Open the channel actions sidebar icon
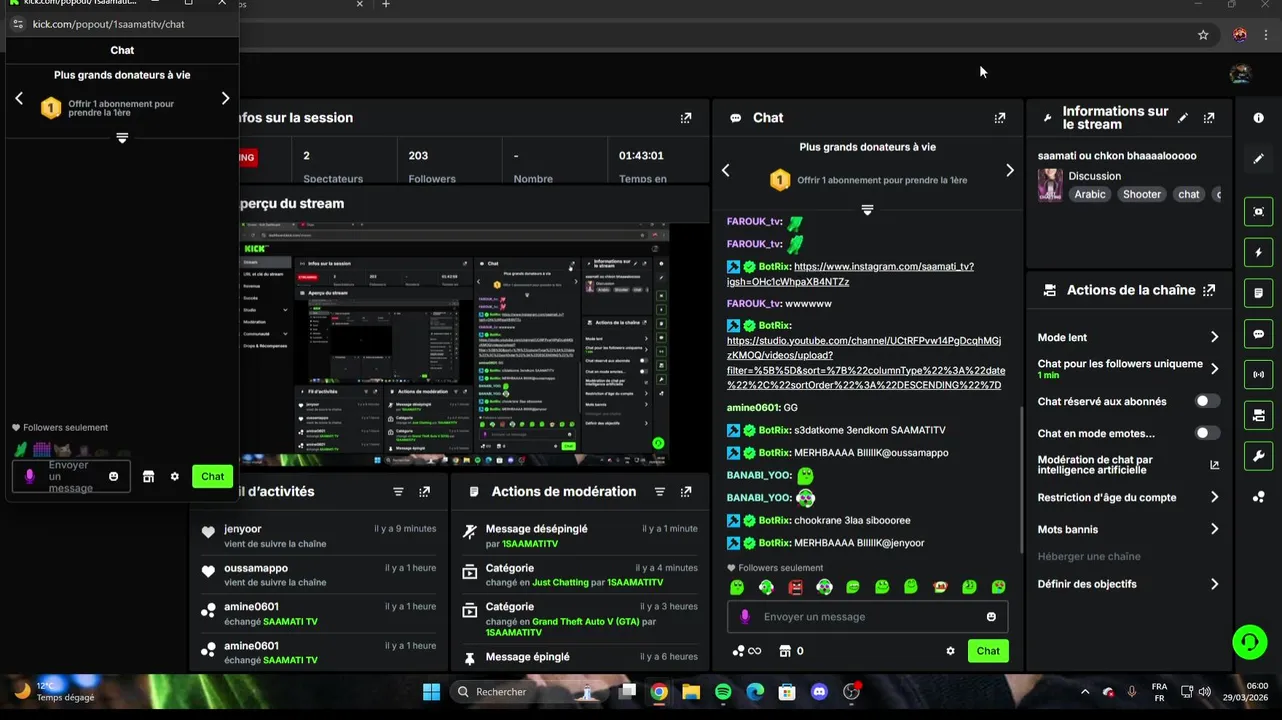Viewport: 1282px width, 720px height. coord(1259,415)
